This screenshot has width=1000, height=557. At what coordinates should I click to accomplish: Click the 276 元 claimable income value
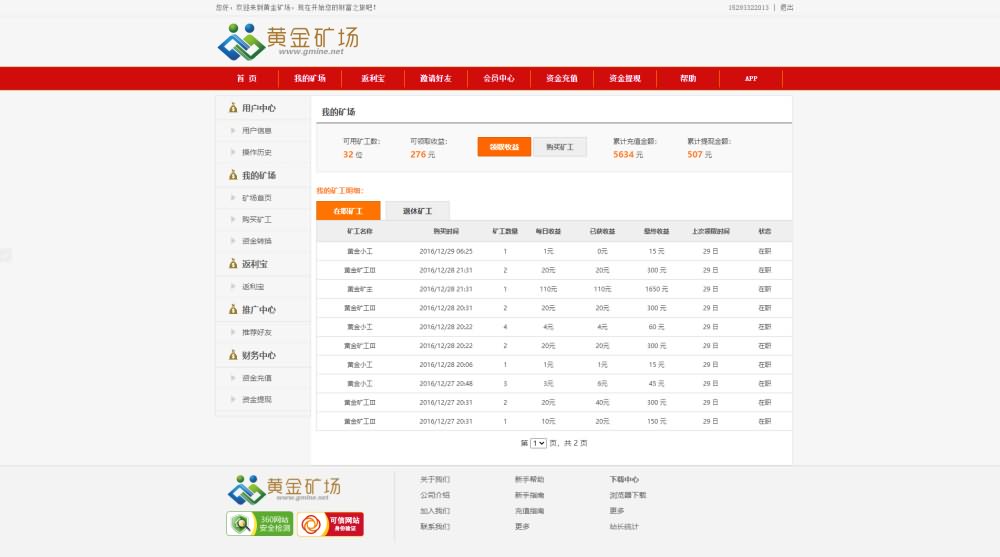pos(423,154)
